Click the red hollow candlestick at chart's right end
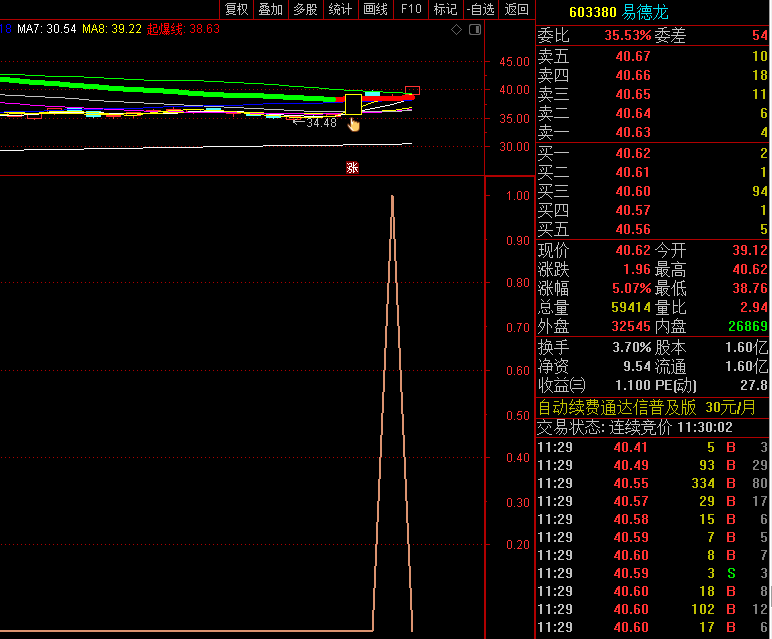 coord(412,91)
